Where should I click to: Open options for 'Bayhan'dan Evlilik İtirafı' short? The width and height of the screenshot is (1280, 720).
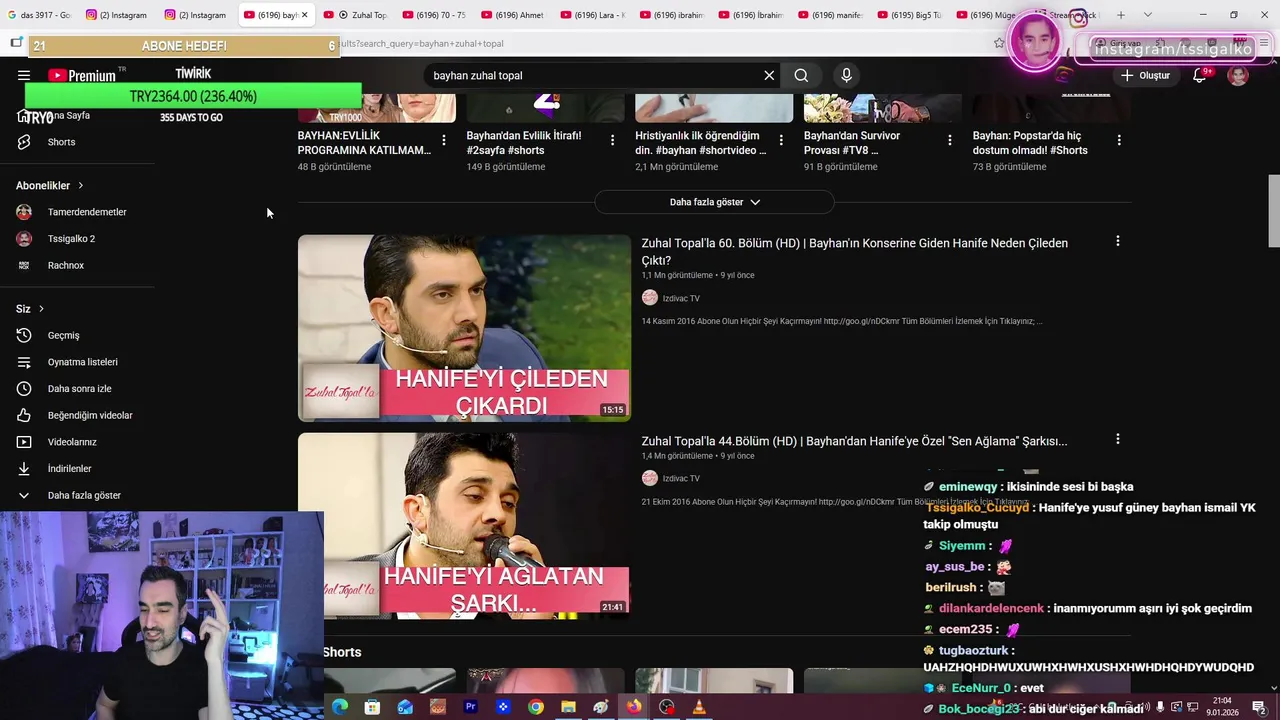coord(612,140)
